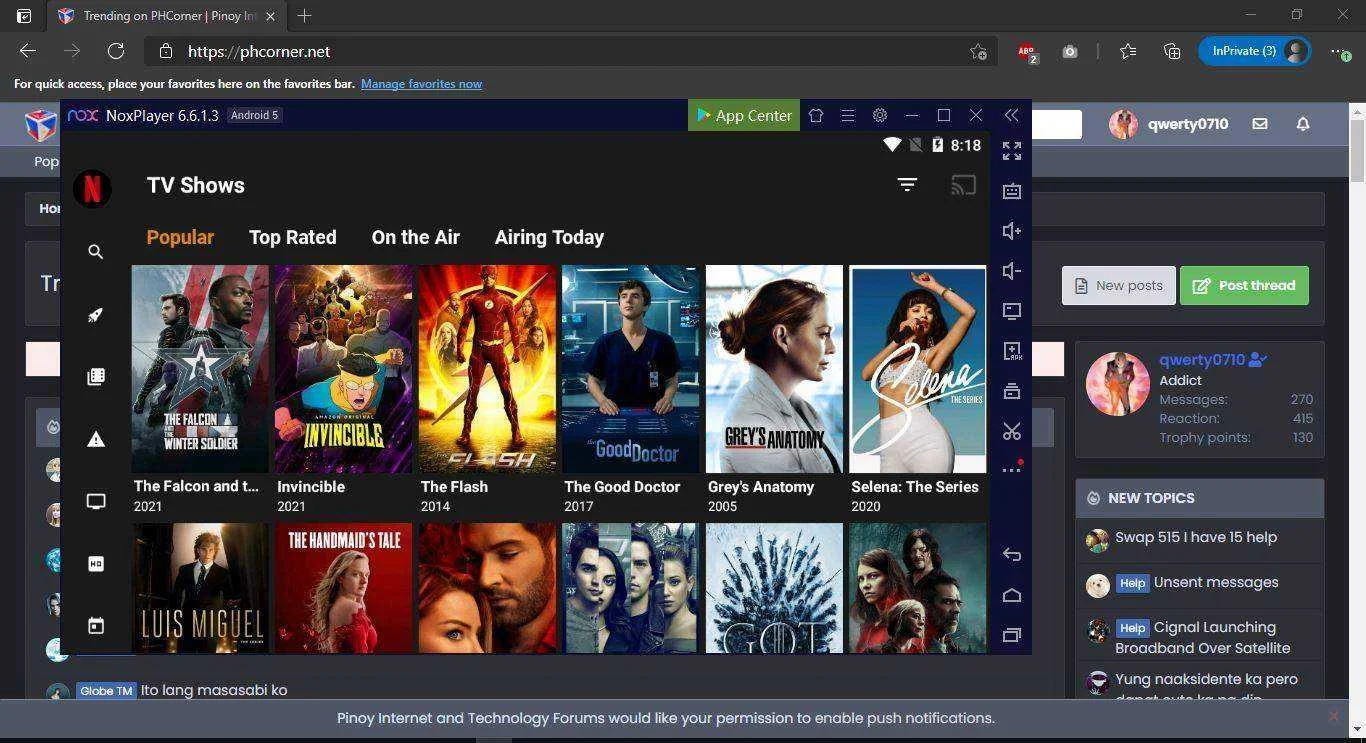Select the TV screen icon in the sidebar
The height and width of the screenshot is (743, 1366).
(96, 501)
